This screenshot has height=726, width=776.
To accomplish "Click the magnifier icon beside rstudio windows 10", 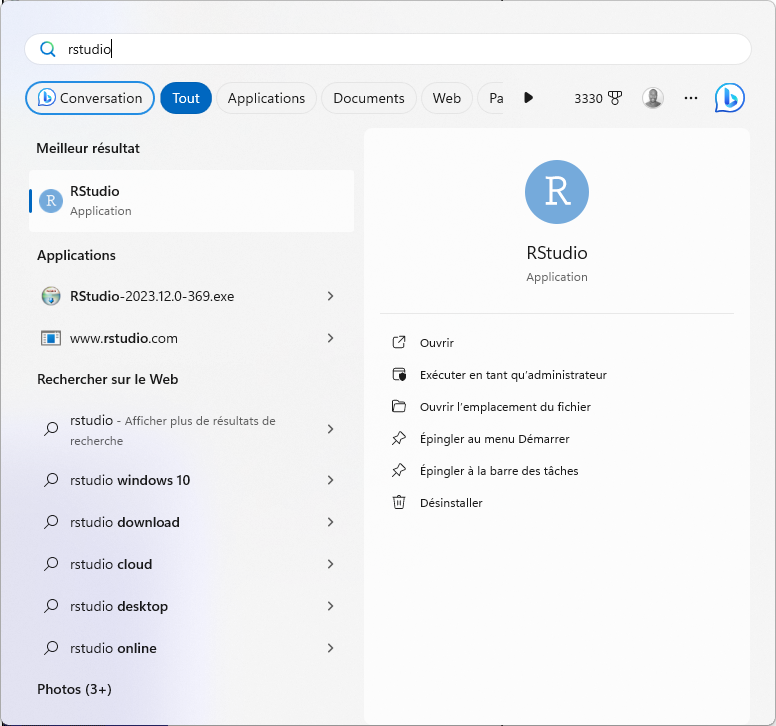I will pyautogui.click(x=51, y=480).
